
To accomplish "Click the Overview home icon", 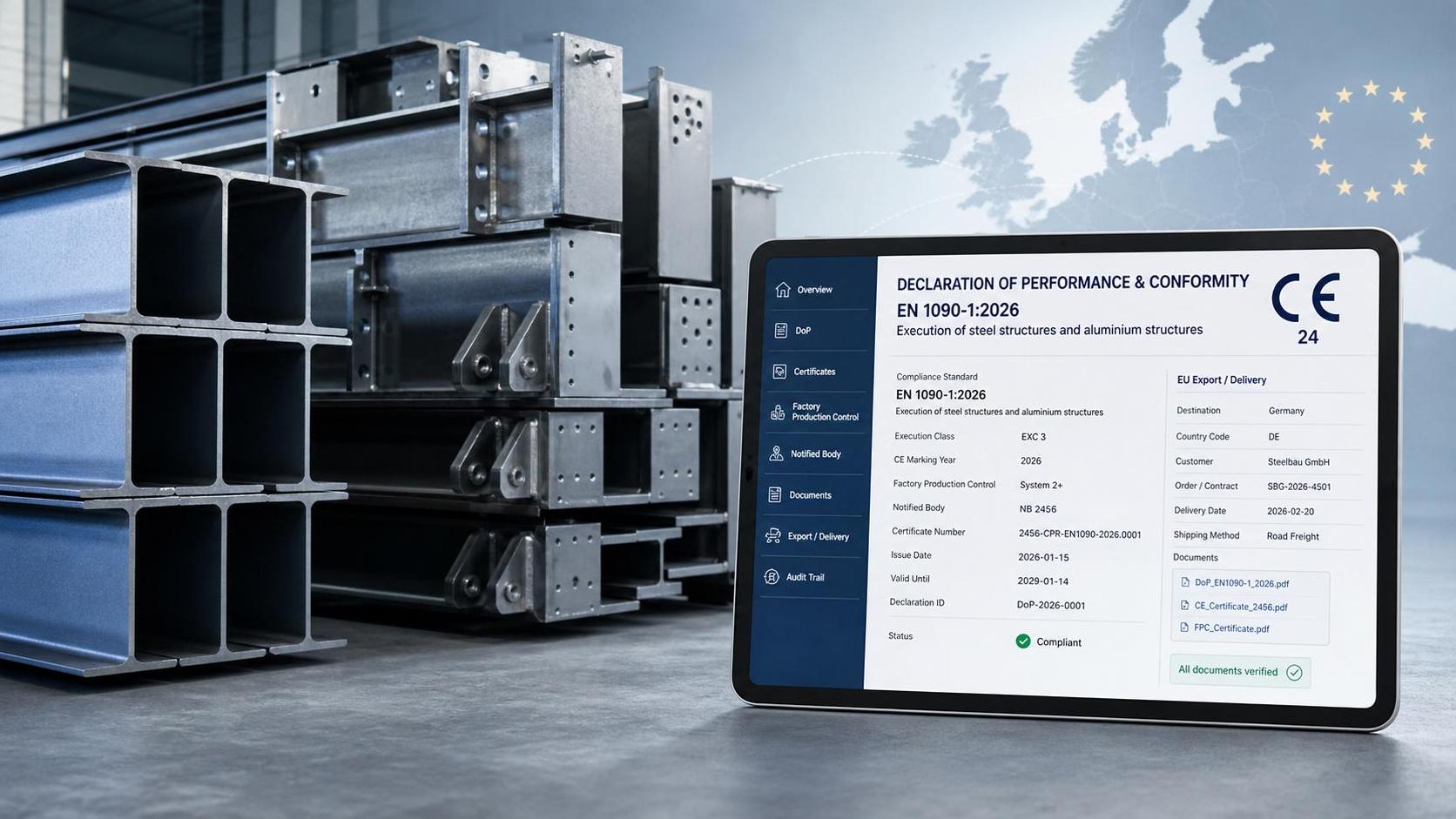I will pos(783,289).
